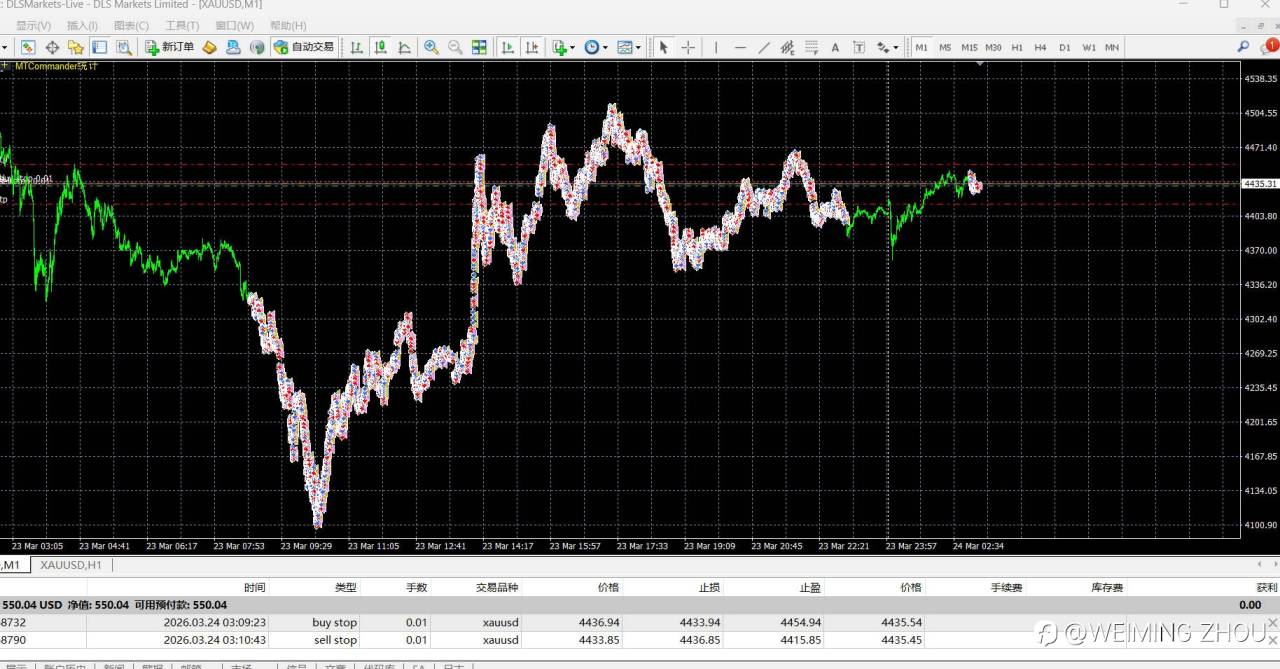Image resolution: width=1280 pixels, height=669 pixels.
Task: Select the Crosshair tool
Action: 688,47
